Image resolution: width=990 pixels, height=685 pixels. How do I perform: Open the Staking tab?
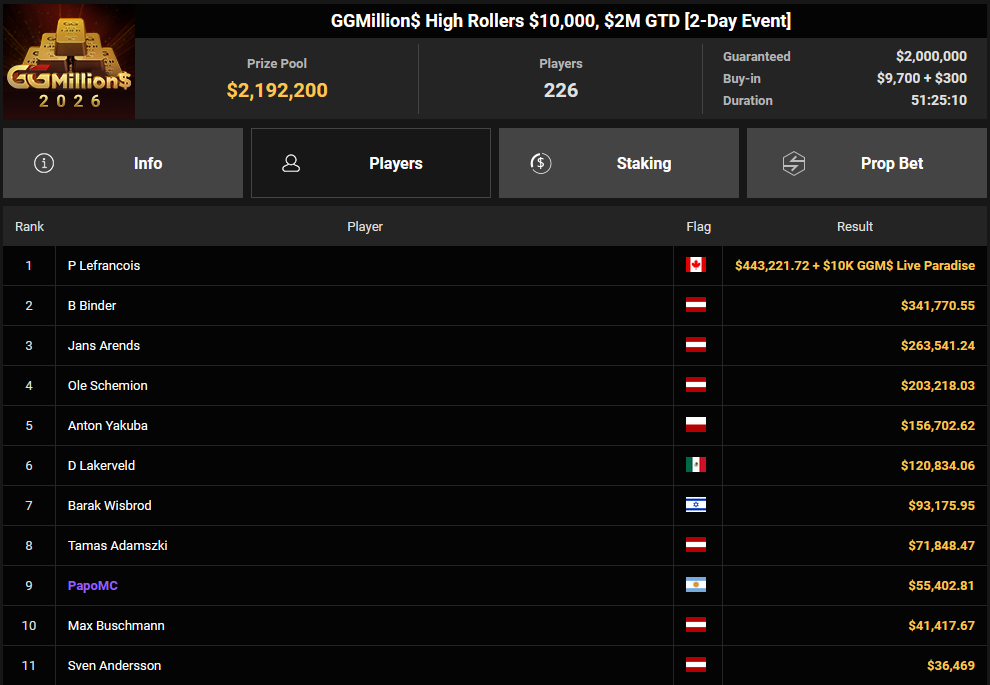tap(618, 163)
